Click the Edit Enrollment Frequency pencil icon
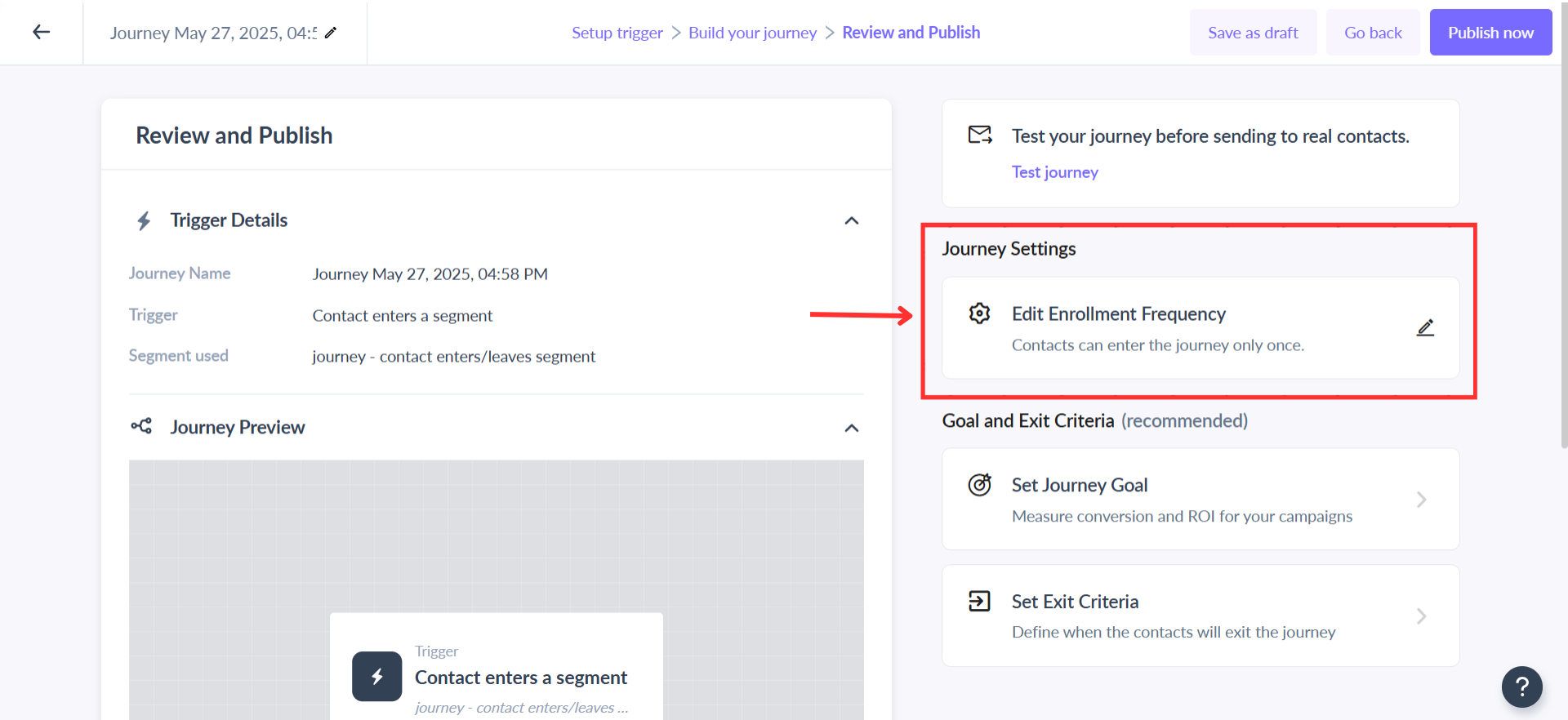Screen dimensions: 1568x720 (1425, 328)
